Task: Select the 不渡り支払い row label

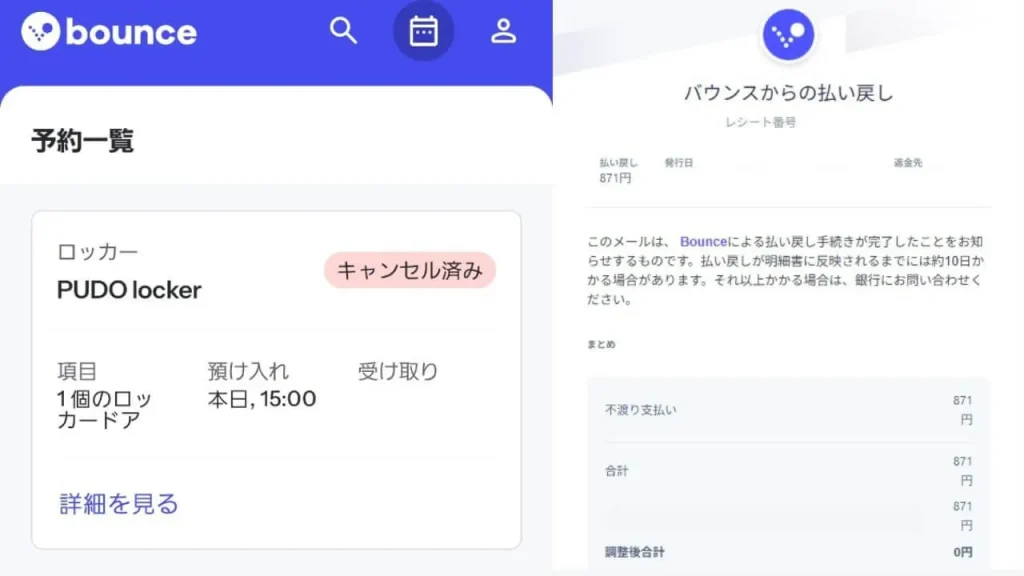Action: 641,410
